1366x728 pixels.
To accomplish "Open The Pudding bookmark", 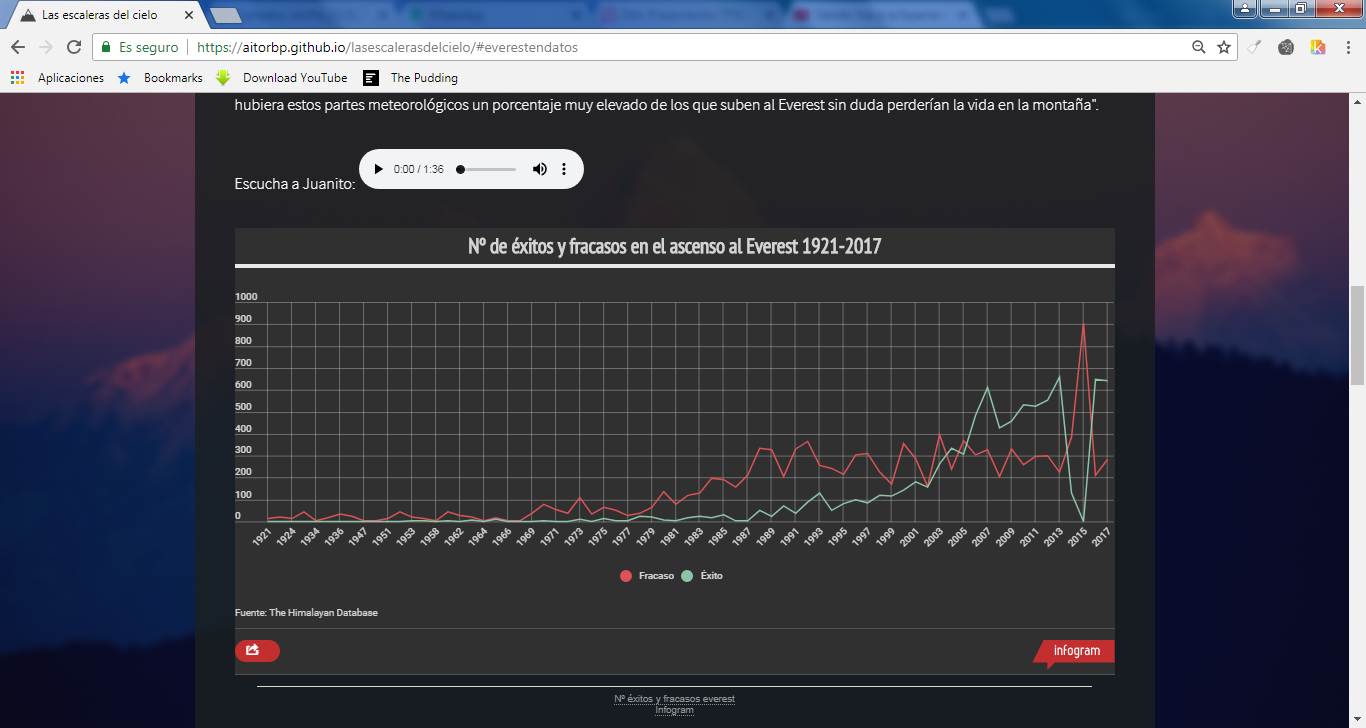I will tap(411, 77).
